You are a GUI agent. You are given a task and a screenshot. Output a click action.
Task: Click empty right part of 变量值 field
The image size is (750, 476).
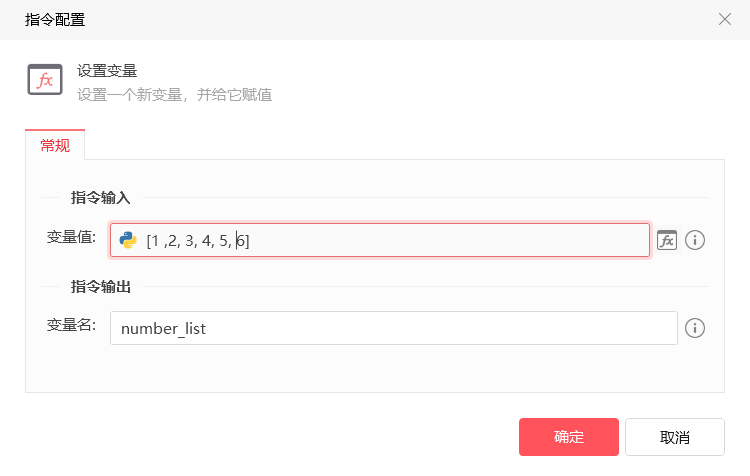point(450,240)
